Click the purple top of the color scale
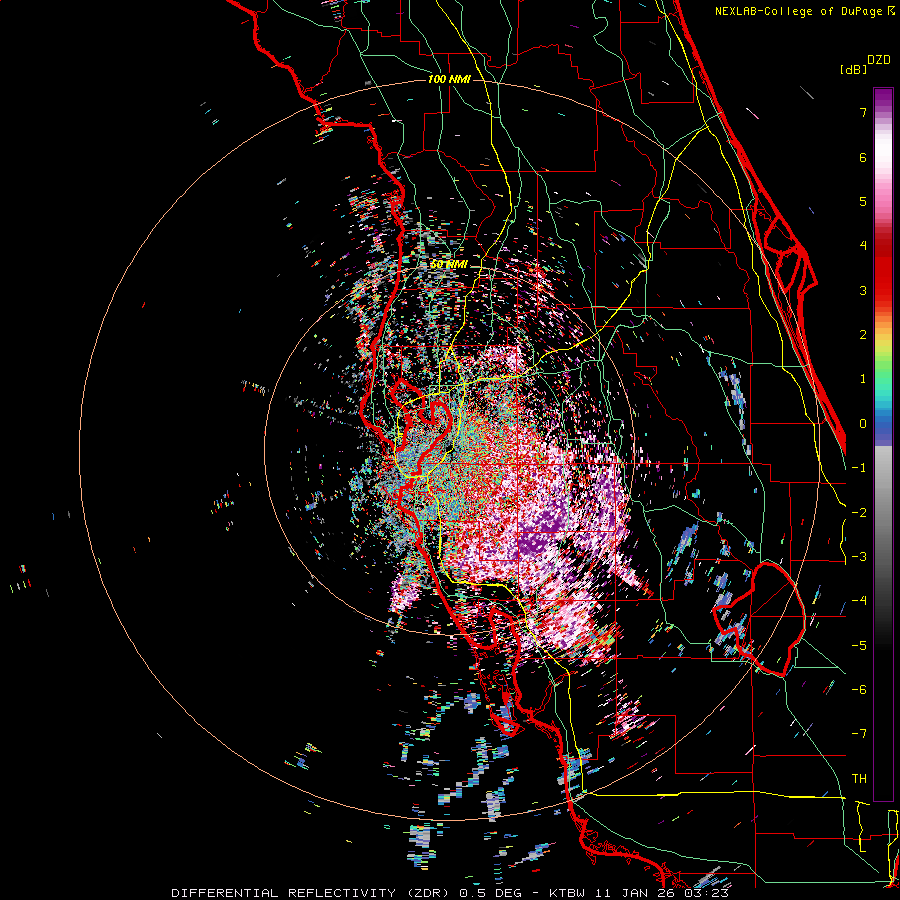Image resolution: width=900 pixels, height=900 pixels. pyautogui.click(x=883, y=98)
